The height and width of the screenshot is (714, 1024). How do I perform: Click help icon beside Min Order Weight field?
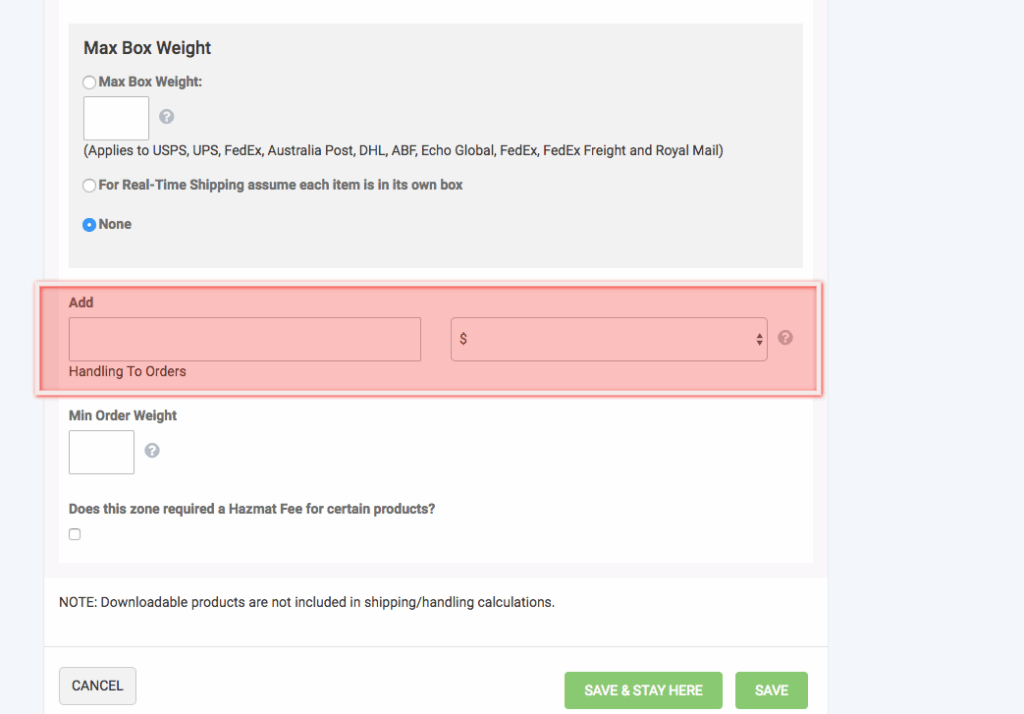[152, 451]
